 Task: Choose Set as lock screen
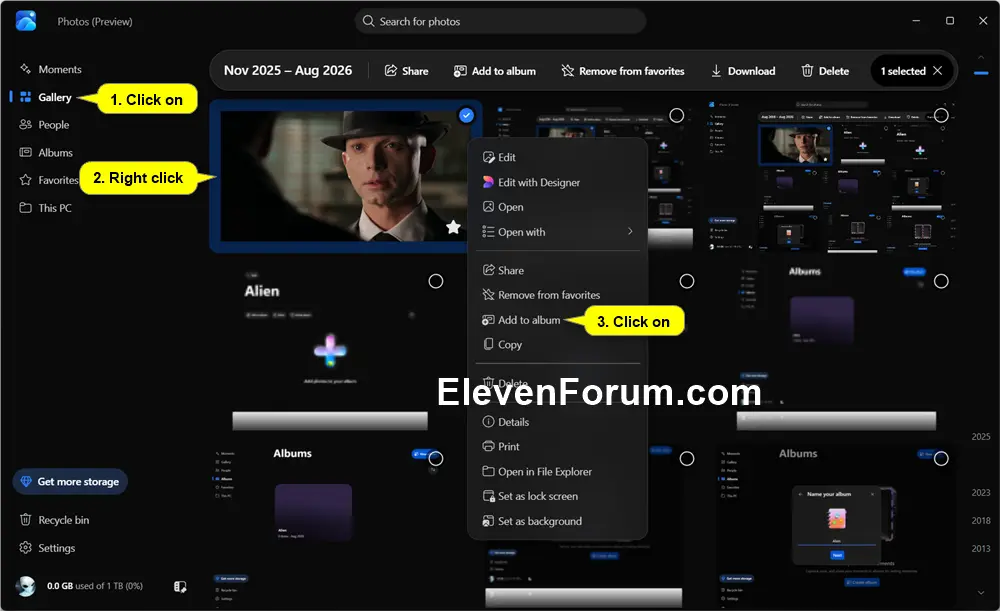pos(557,496)
